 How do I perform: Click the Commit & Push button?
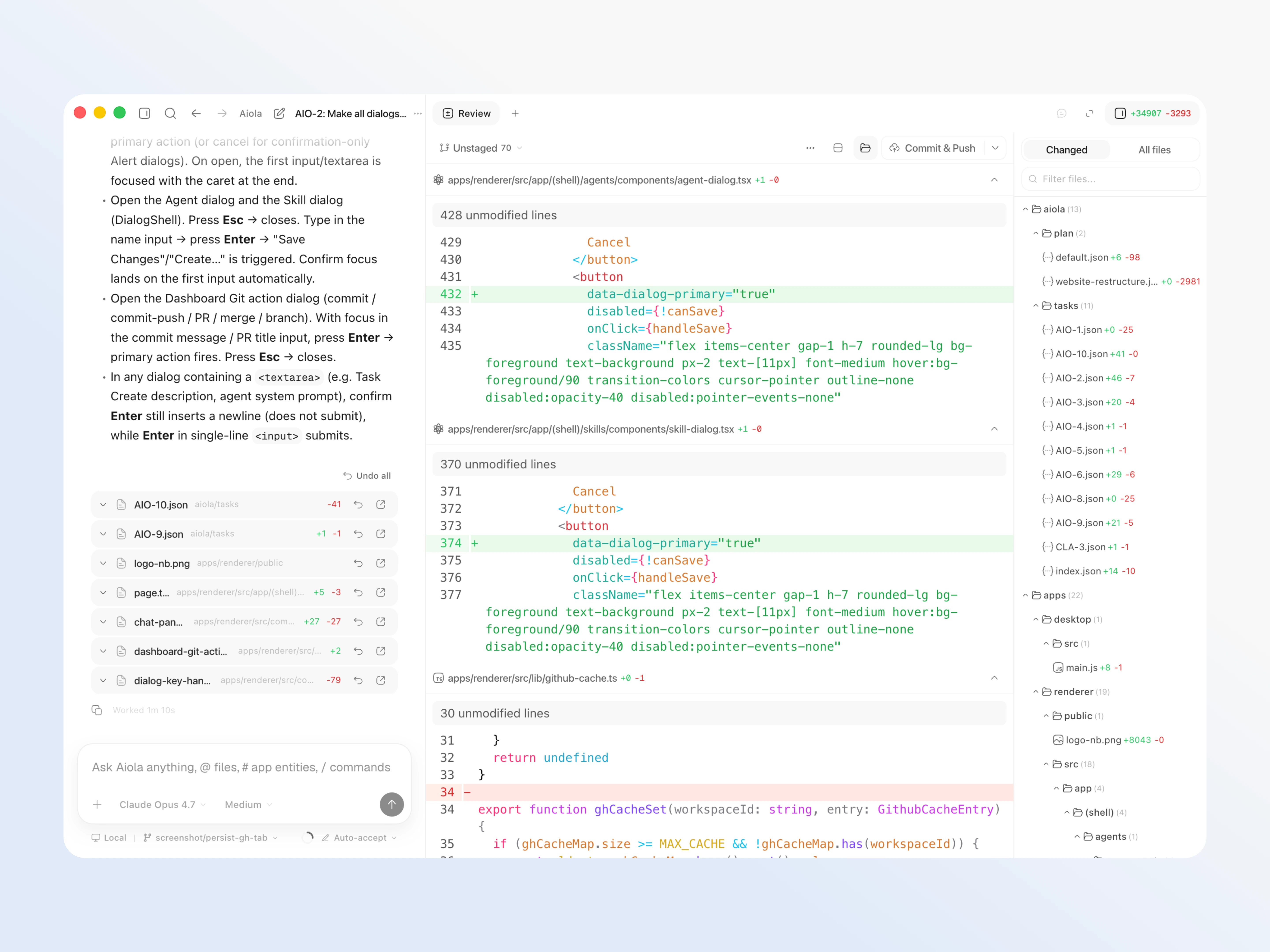click(932, 148)
